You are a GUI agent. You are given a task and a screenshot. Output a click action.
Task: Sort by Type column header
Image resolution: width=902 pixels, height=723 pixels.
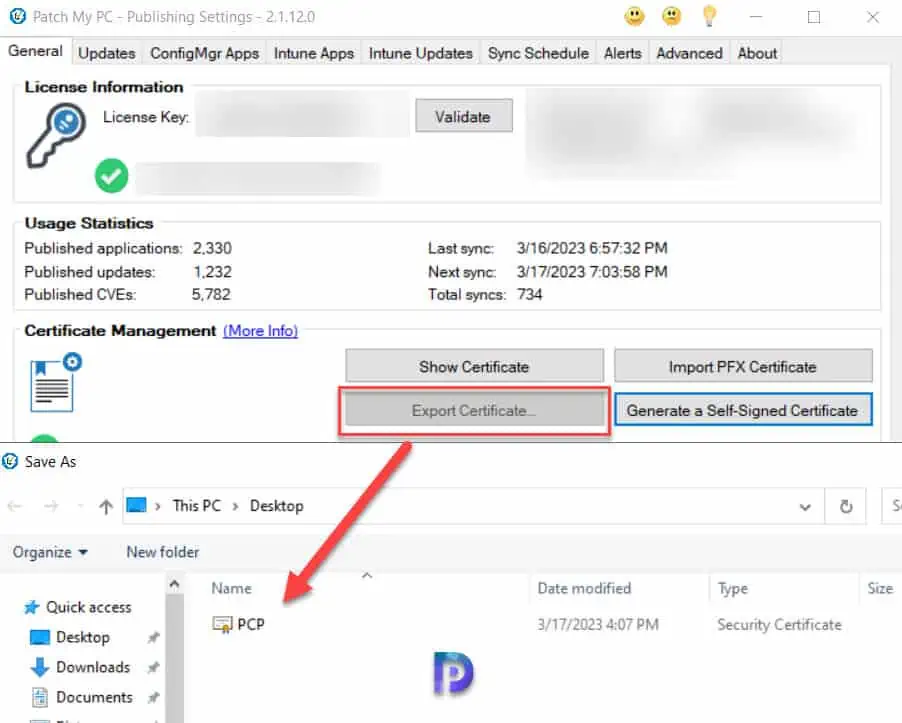pos(733,588)
